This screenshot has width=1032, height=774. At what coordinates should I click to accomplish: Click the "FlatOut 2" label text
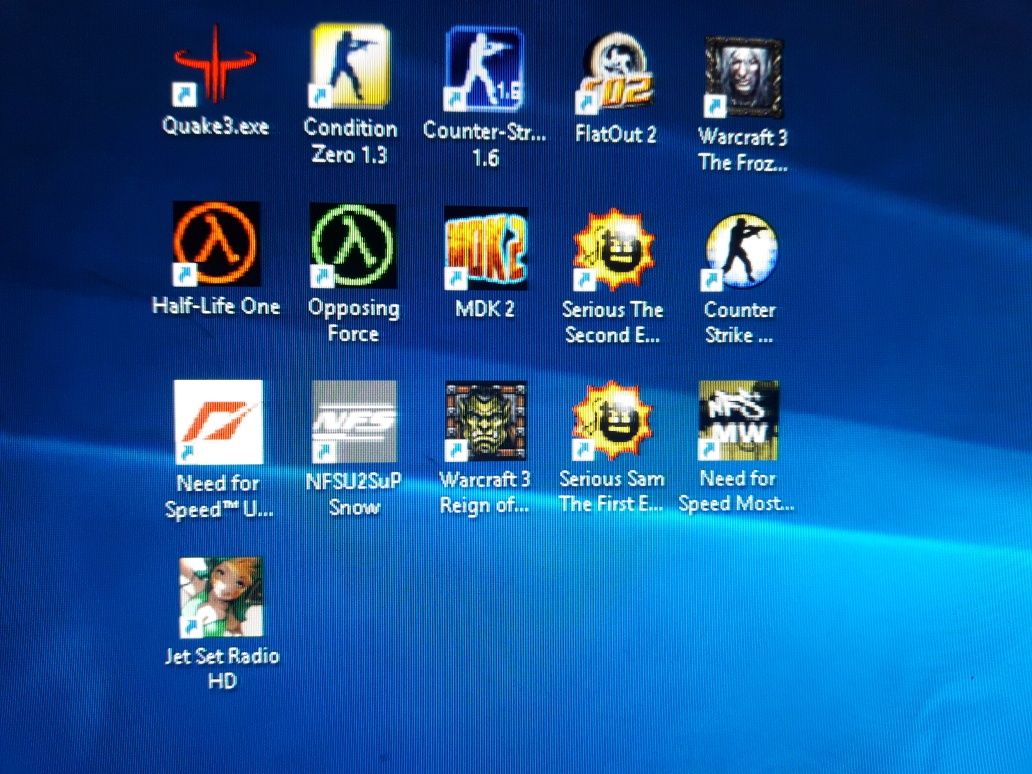[616, 134]
